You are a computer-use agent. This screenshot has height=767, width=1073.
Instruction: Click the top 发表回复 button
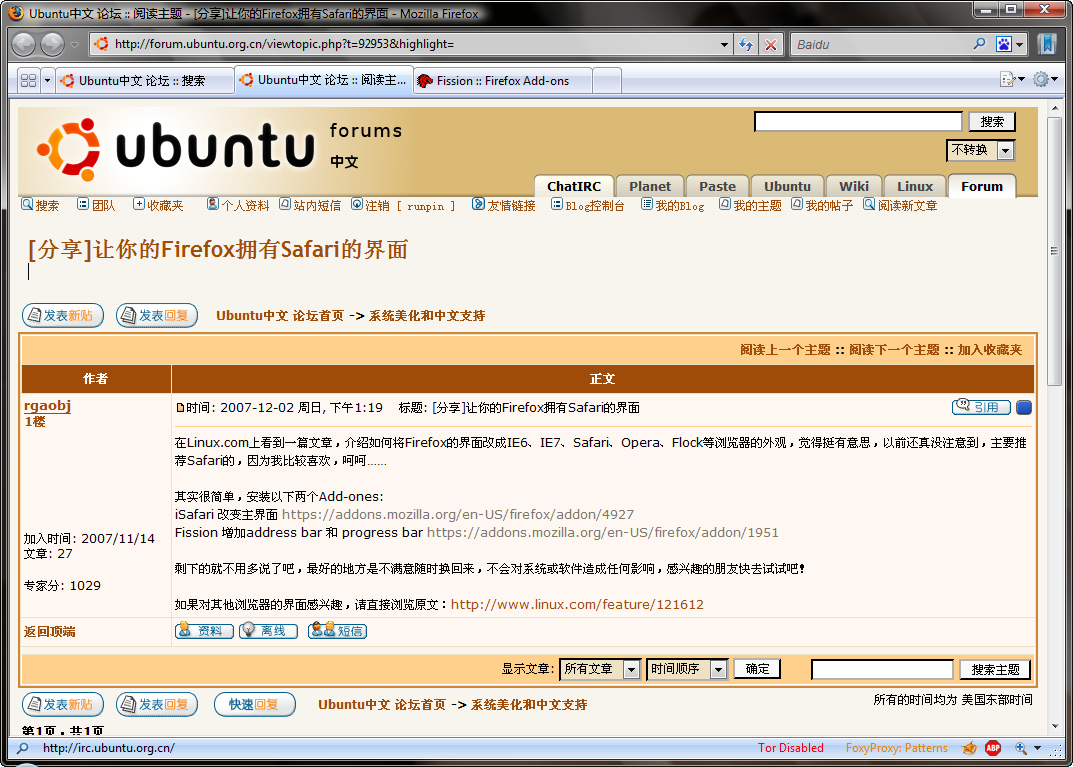(x=157, y=315)
